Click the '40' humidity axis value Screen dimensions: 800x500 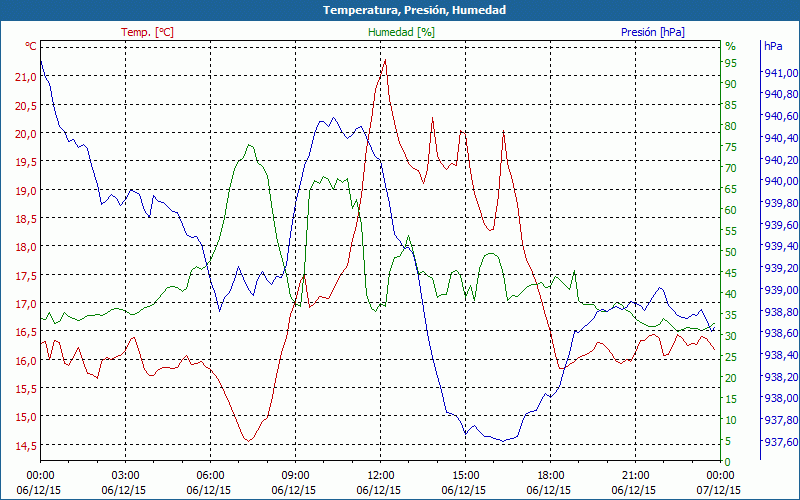pos(731,294)
